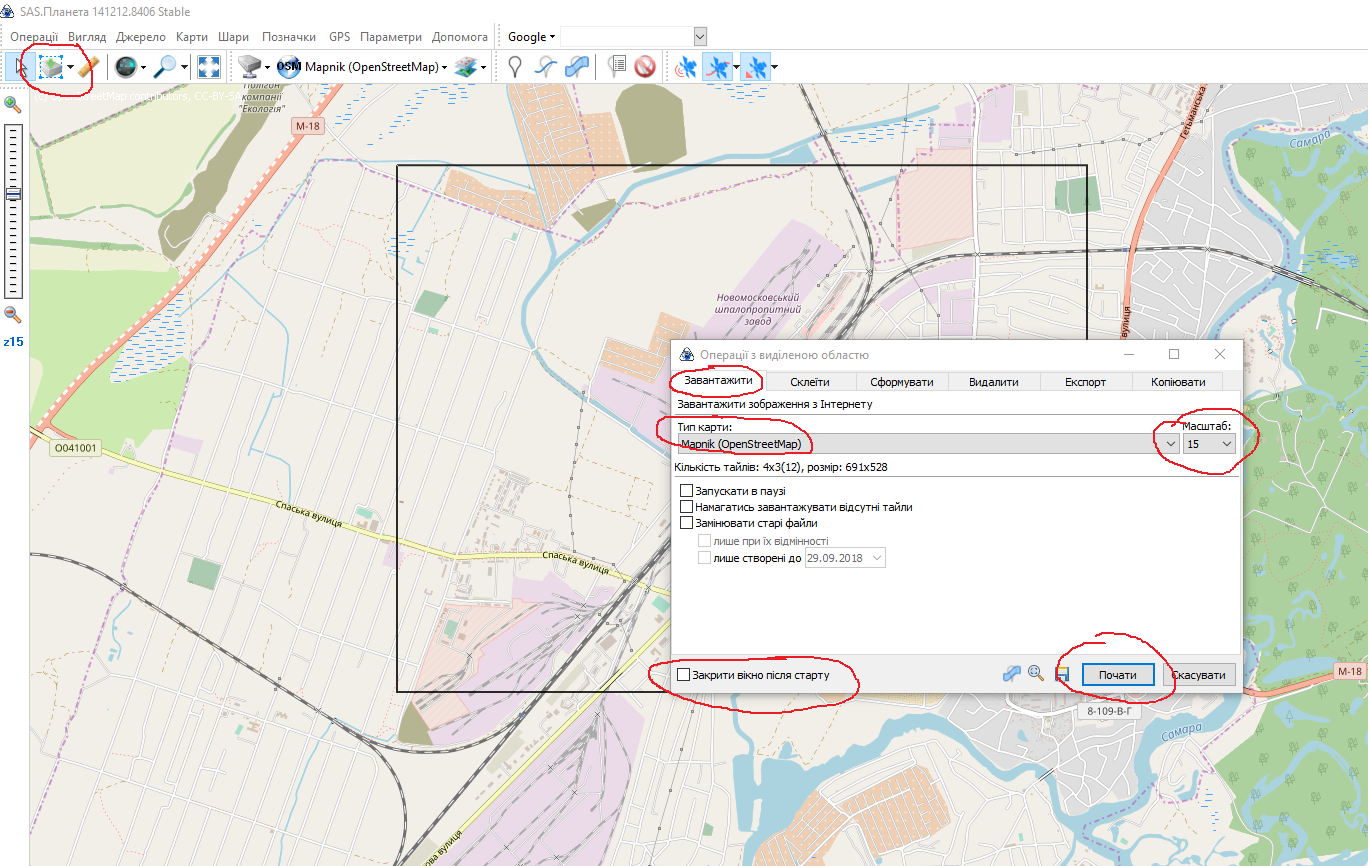
Task: Choose the selection area tool icon
Action: (50, 67)
